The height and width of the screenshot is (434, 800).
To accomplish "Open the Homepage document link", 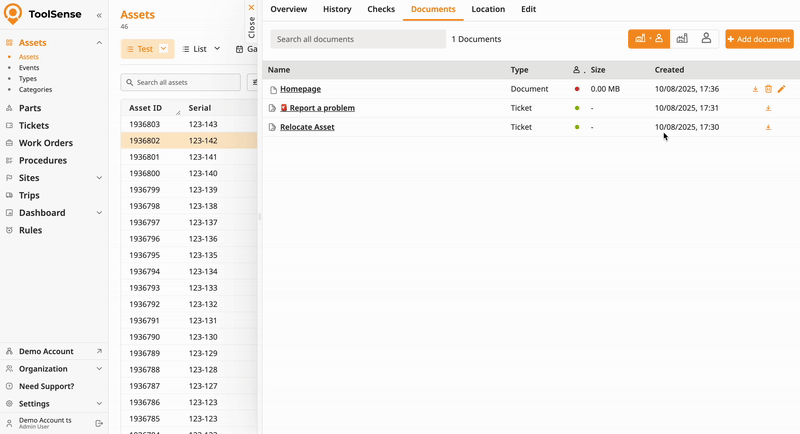I will pos(301,89).
